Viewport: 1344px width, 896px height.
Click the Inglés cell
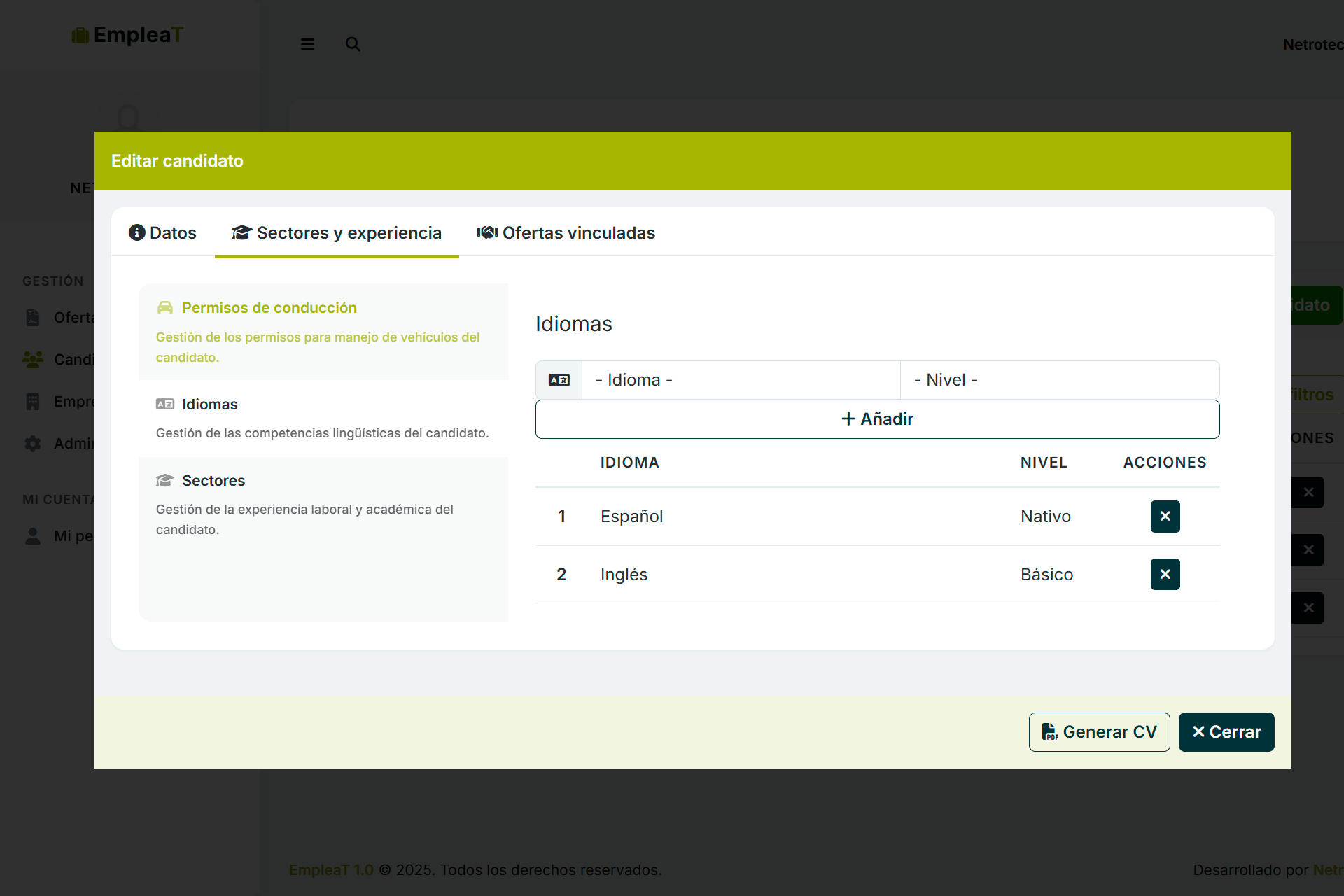pos(624,575)
